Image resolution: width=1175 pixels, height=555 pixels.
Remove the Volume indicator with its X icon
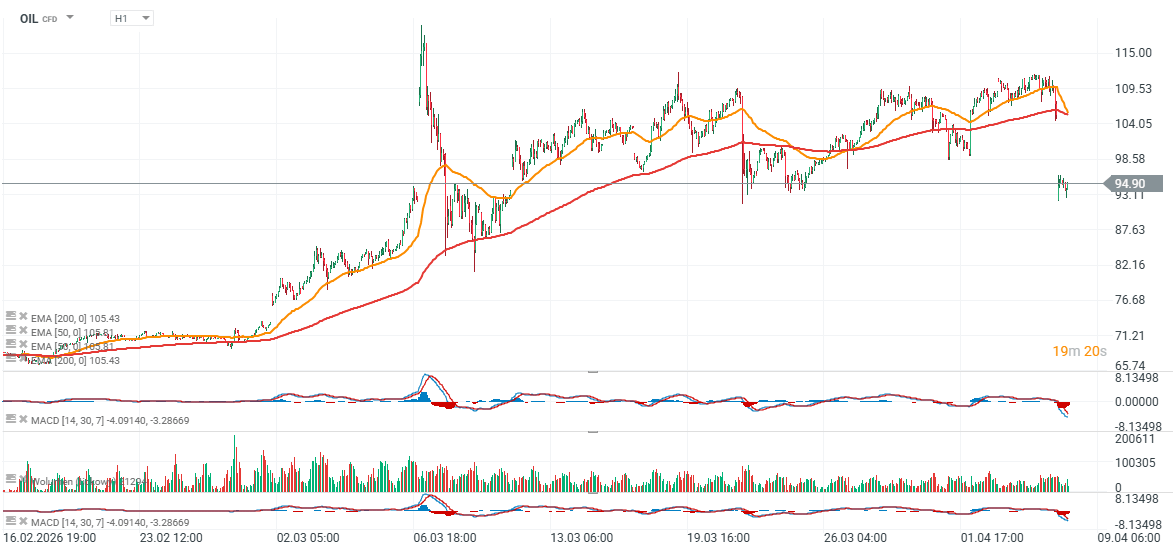click(23, 481)
